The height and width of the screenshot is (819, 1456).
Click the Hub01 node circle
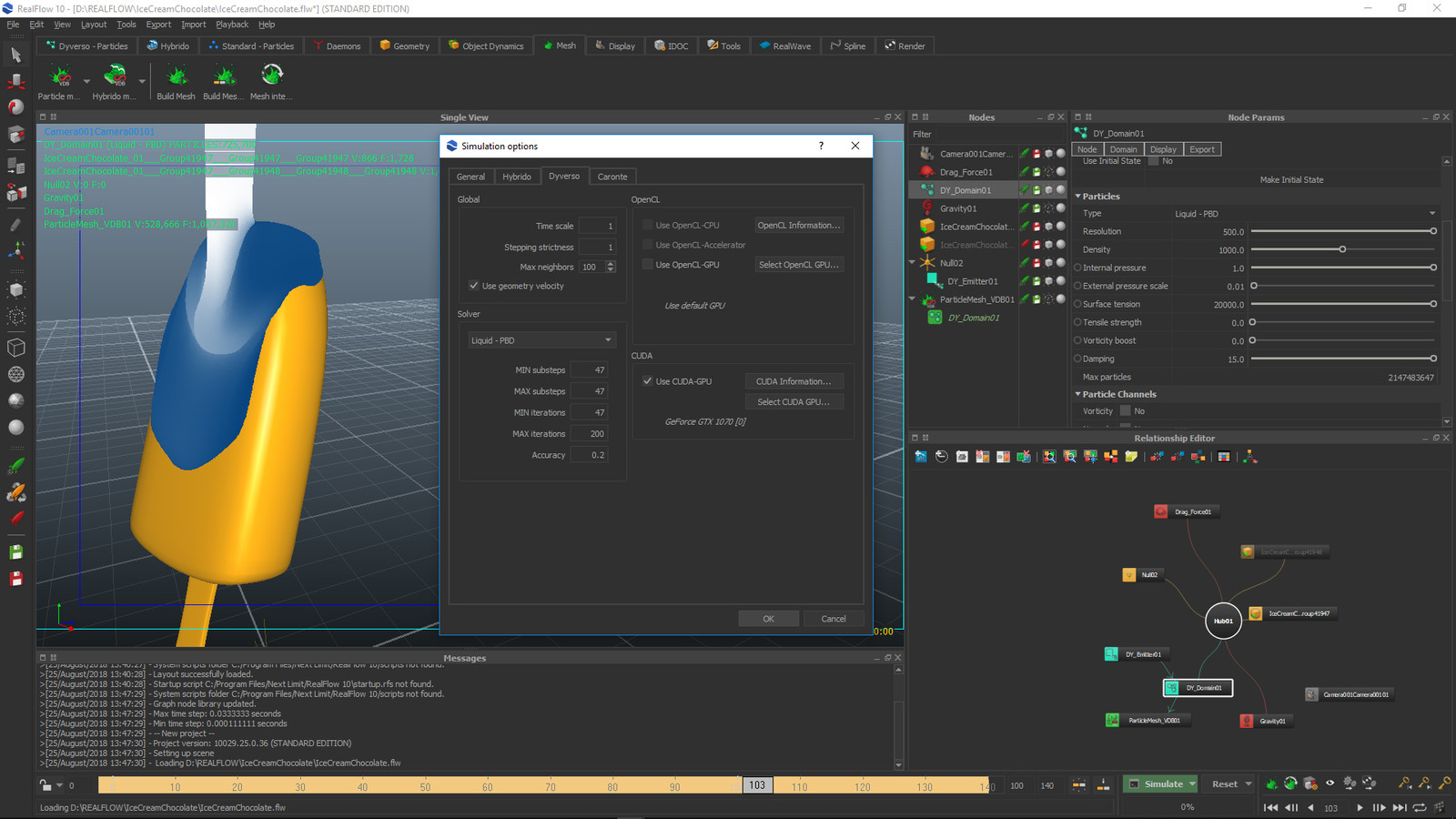pos(1223,621)
